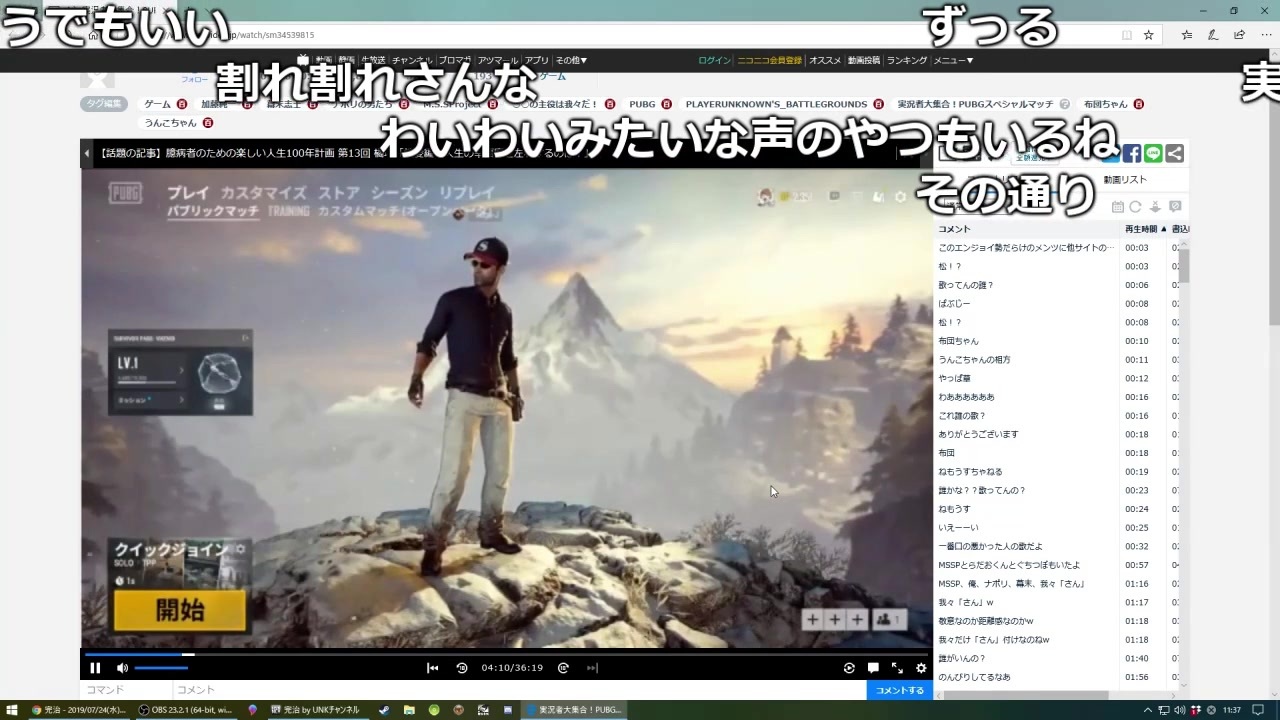Mute the video player volume
This screenshot has height=720, width=1280.
click(x=122, y=668)
